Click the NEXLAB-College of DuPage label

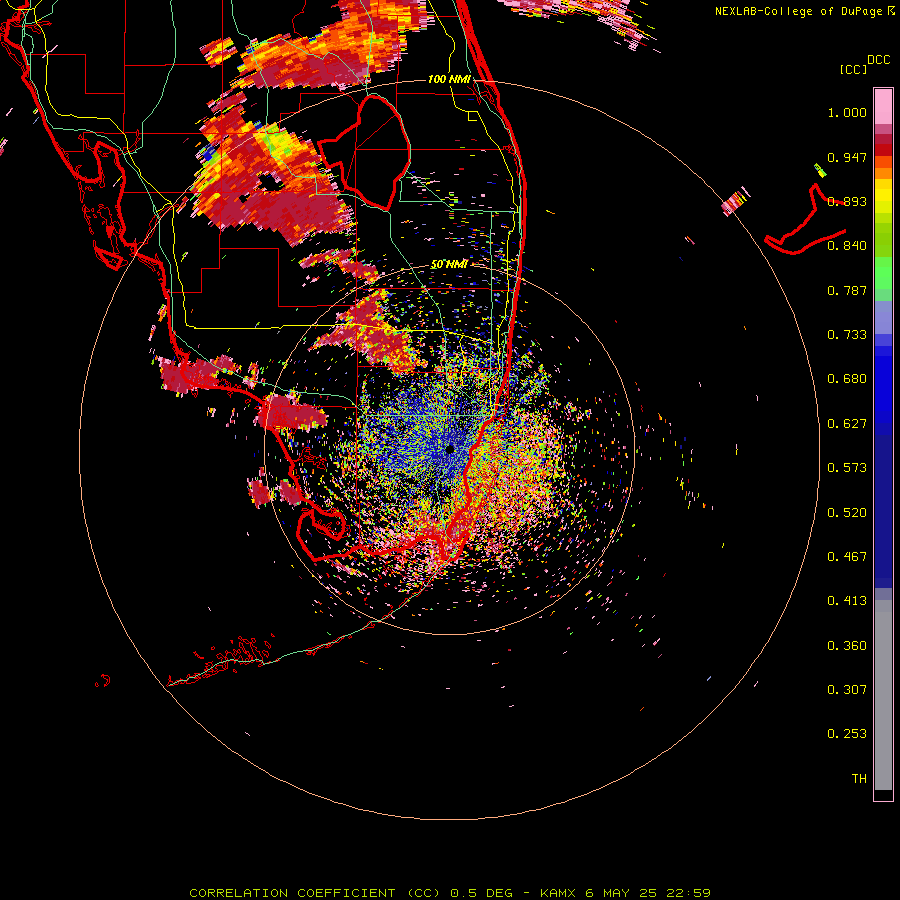[799, 11]
